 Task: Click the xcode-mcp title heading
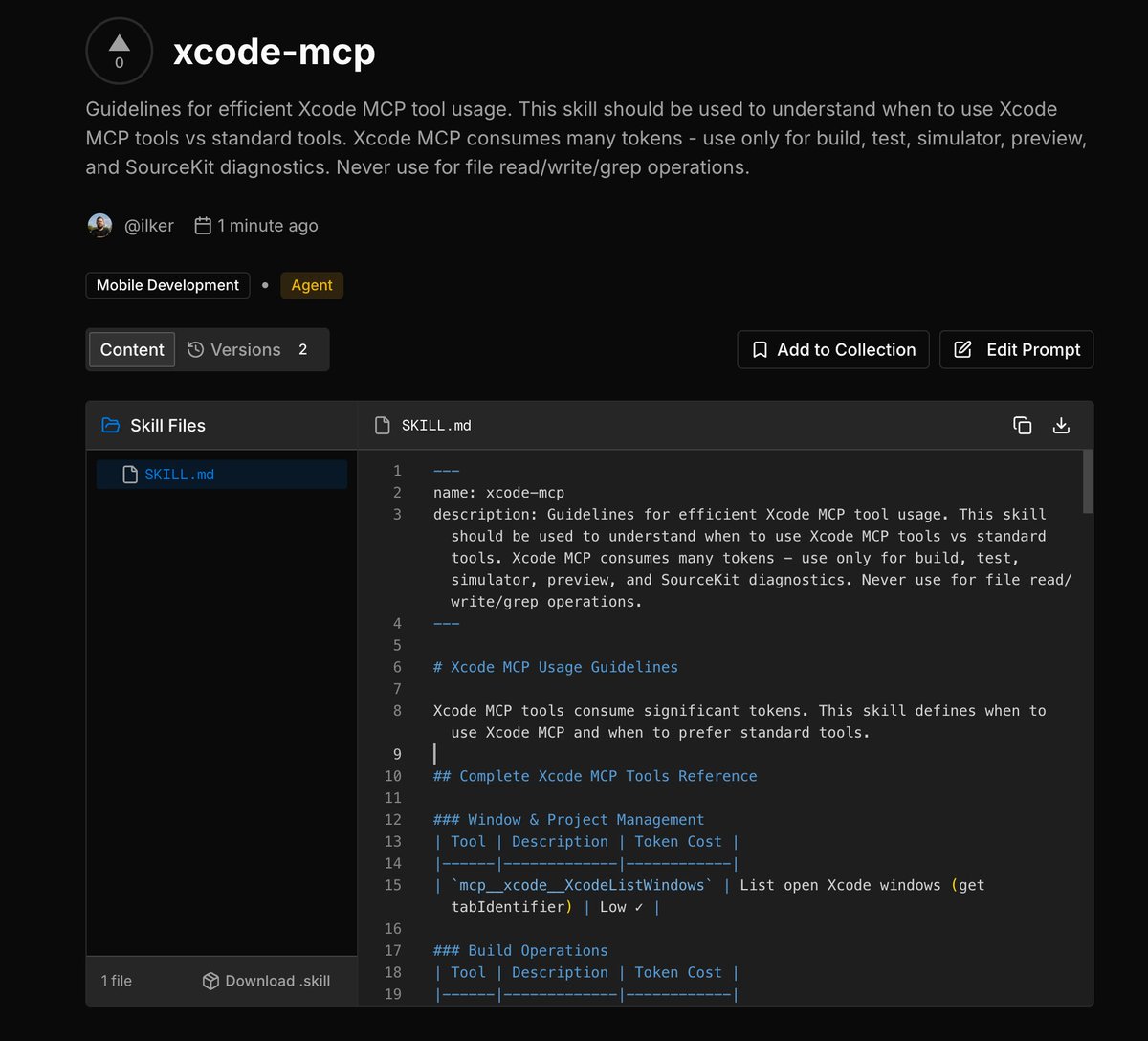pos(275,52)
